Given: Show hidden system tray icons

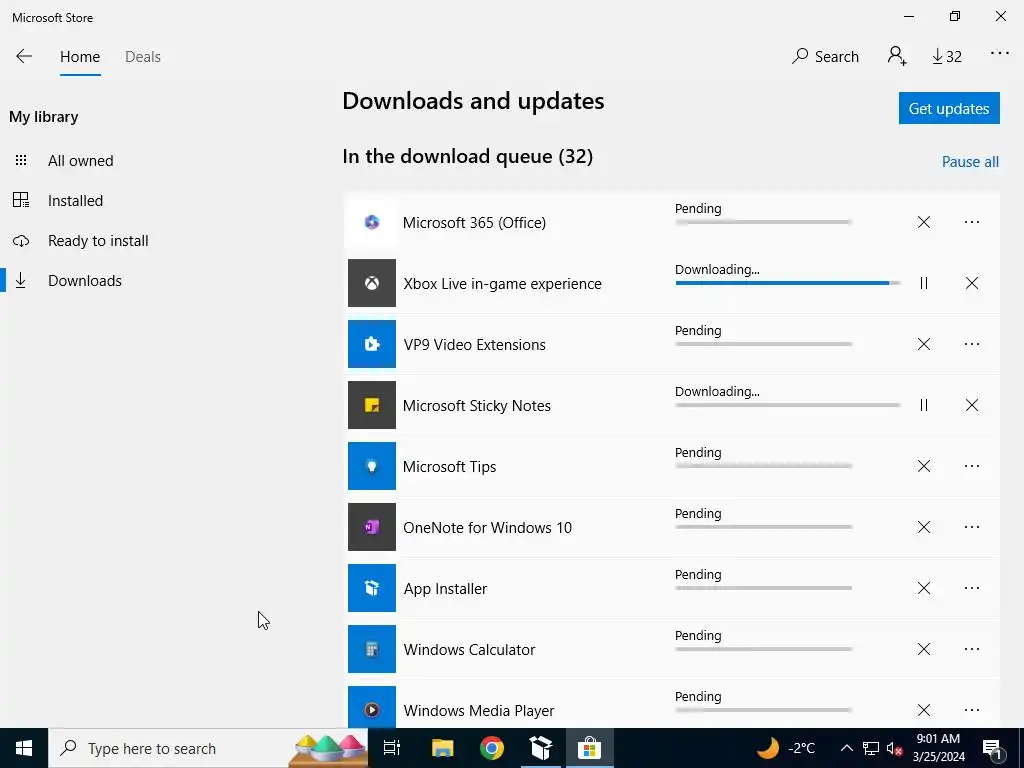Looking at the screenshot, I should click(846, 748).
